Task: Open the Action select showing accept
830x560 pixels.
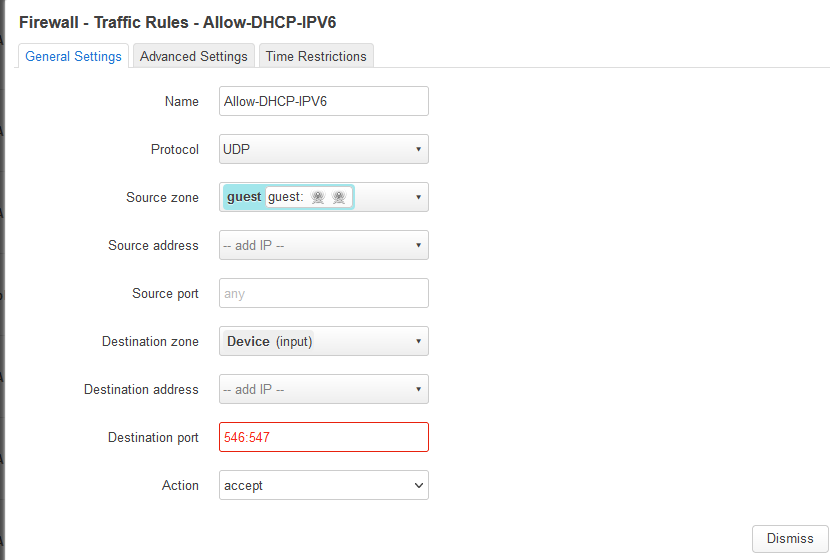Action: pos(323,485)
